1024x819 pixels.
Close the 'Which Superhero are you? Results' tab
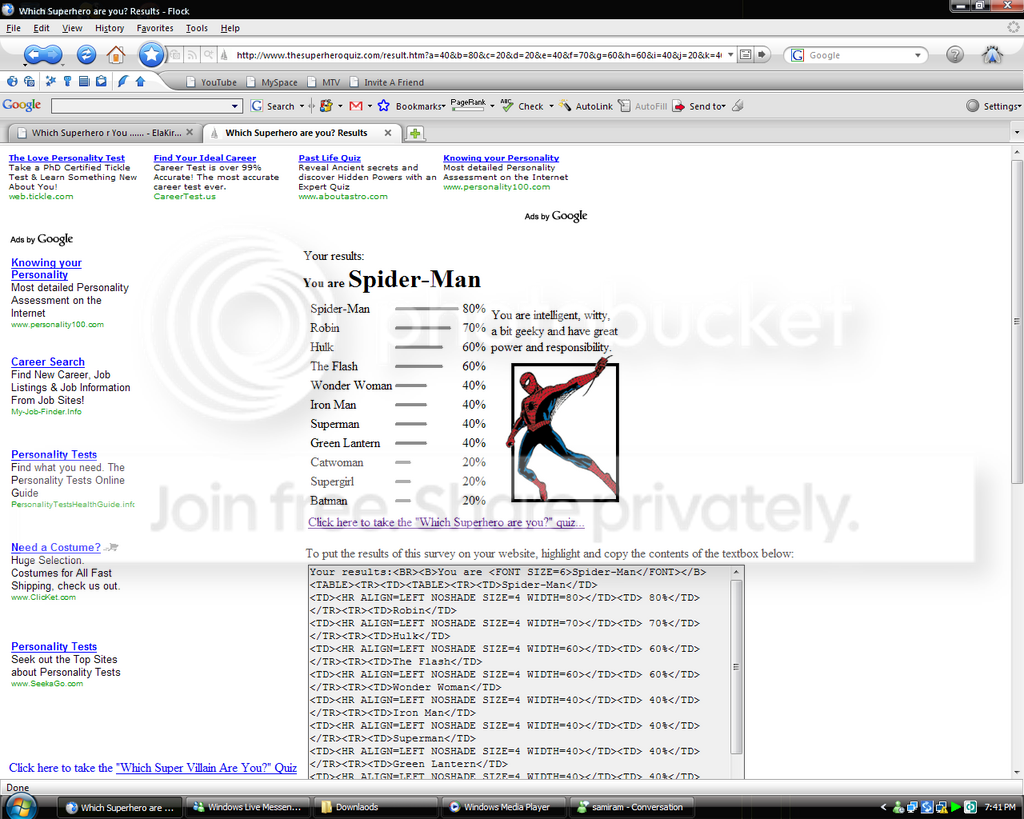coord(388,133)
